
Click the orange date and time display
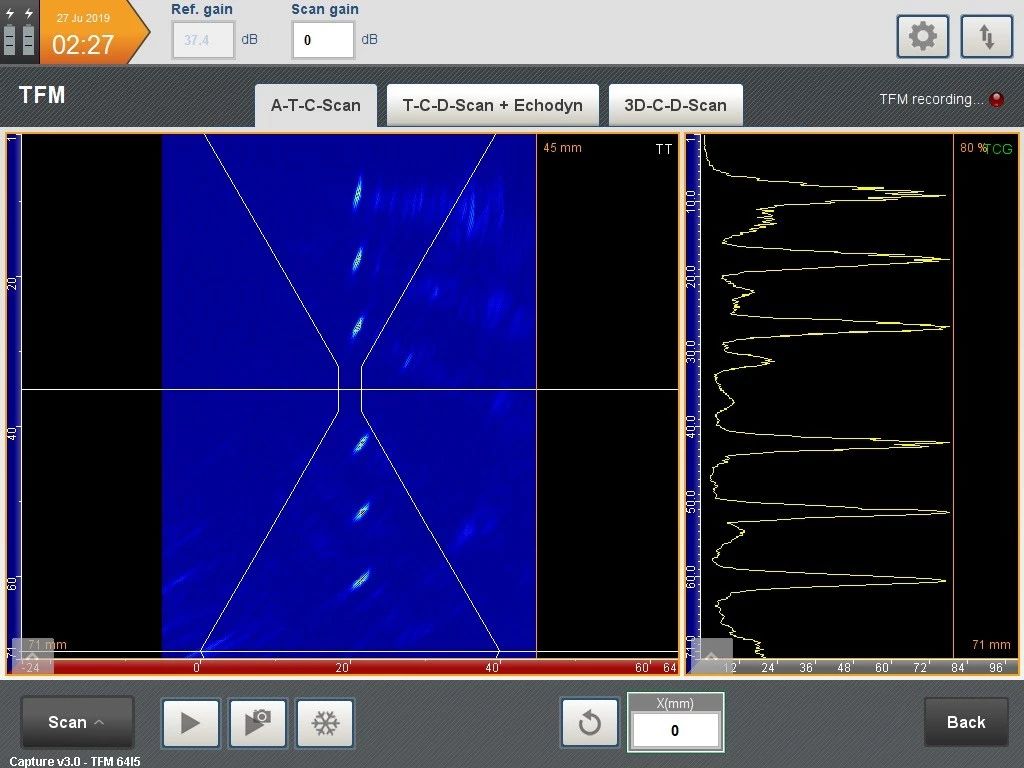click(84, 33)
